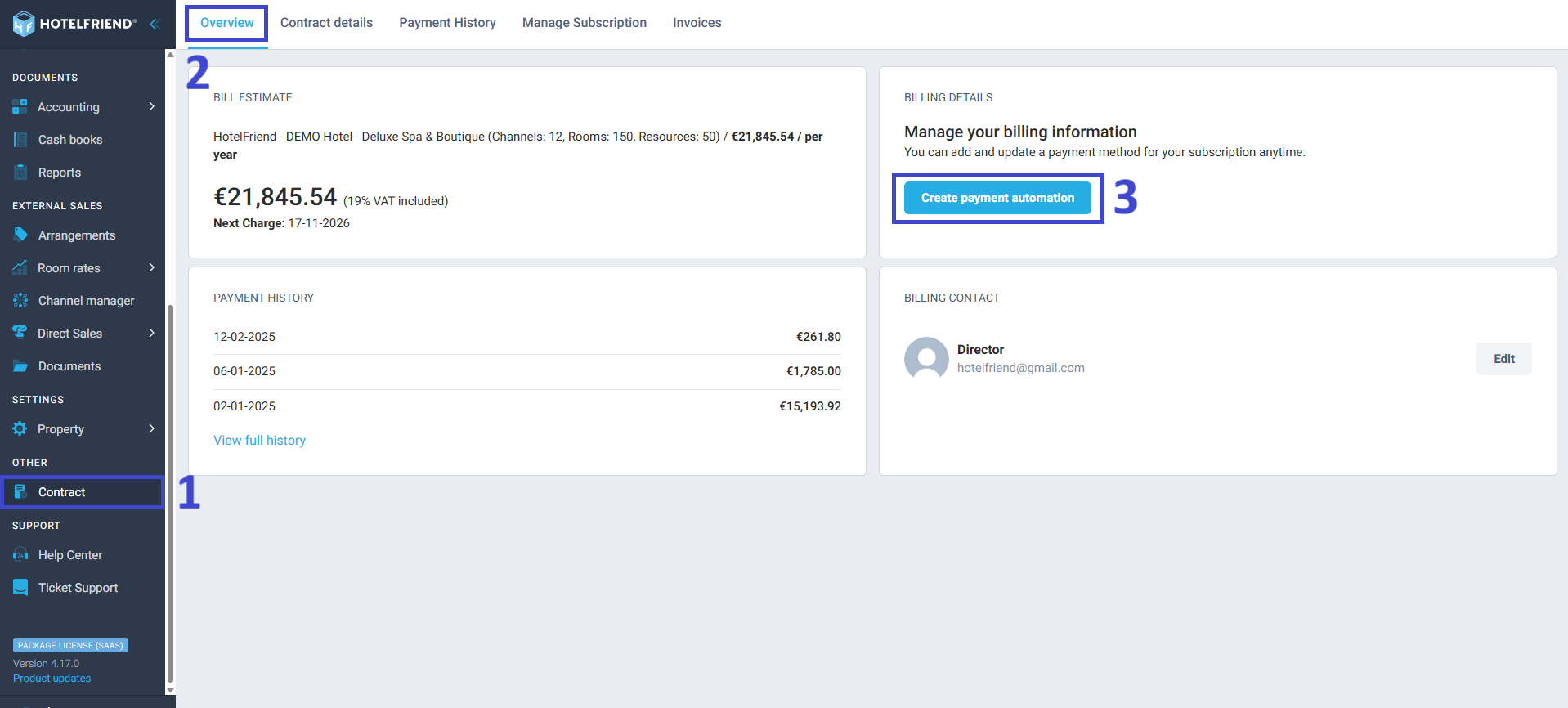1568x708 pixels.
Task: Click the Room rates chart icon
Action: click(x=20, y=267)
